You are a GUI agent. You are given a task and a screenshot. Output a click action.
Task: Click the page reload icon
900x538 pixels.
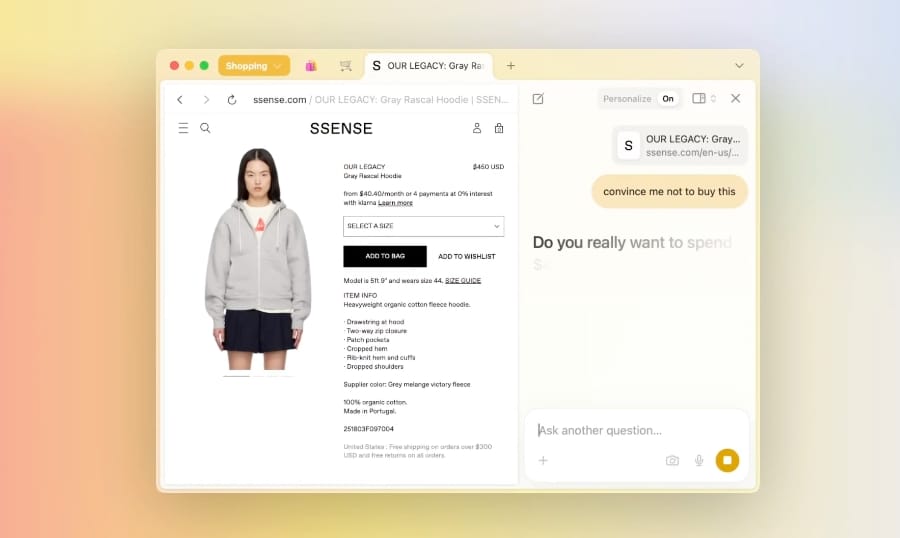[x=232, y=100]
